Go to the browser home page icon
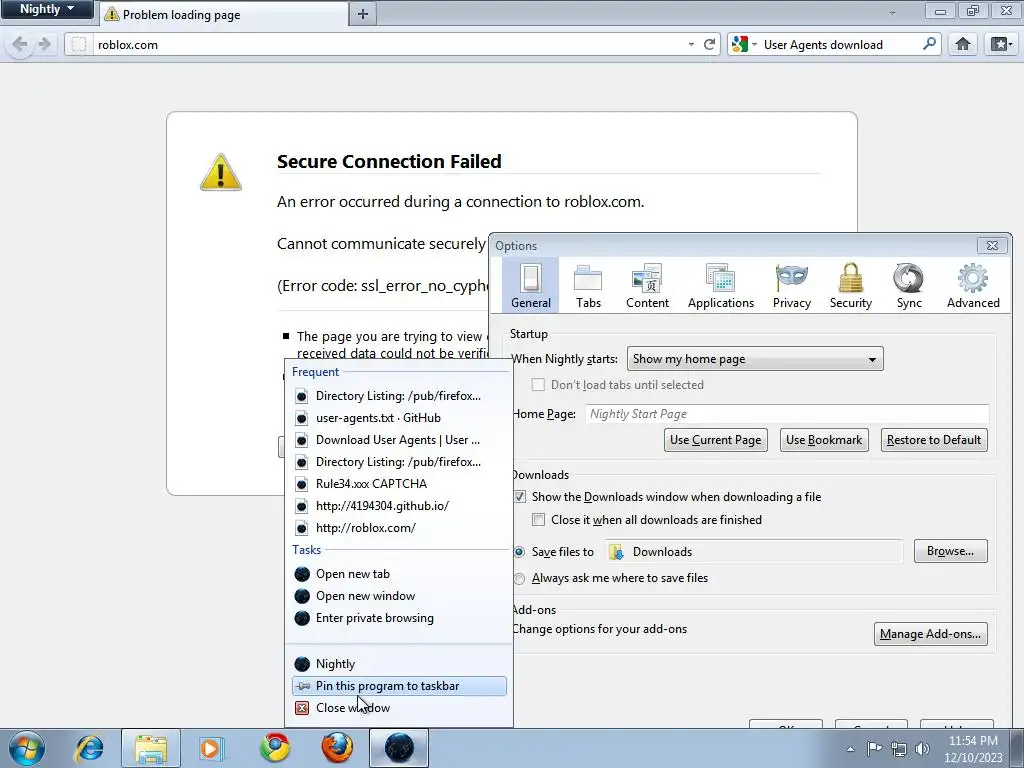1024x768 pixels. 963,44
